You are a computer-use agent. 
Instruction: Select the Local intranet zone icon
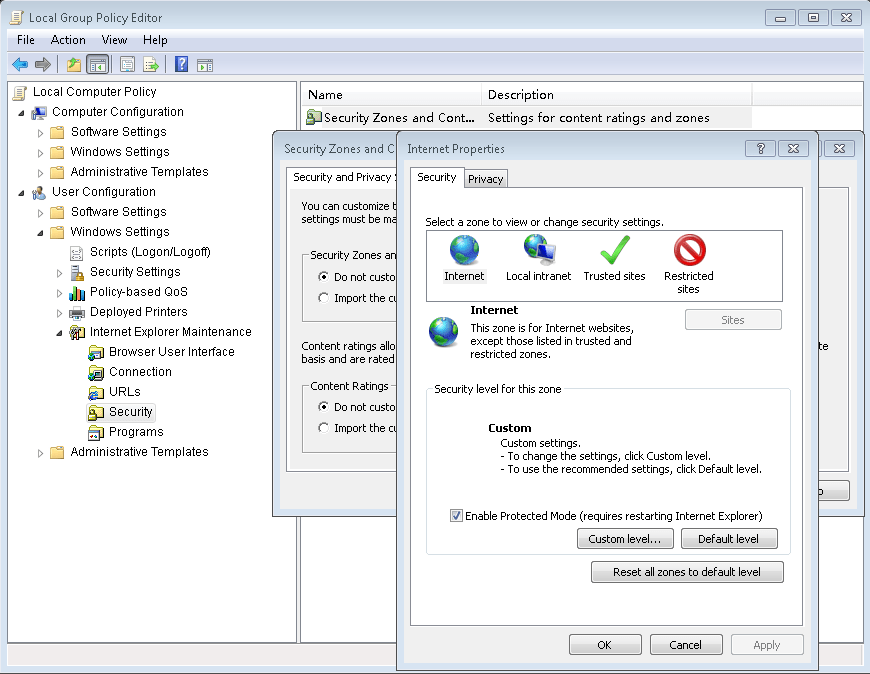(x=539, y=250)
